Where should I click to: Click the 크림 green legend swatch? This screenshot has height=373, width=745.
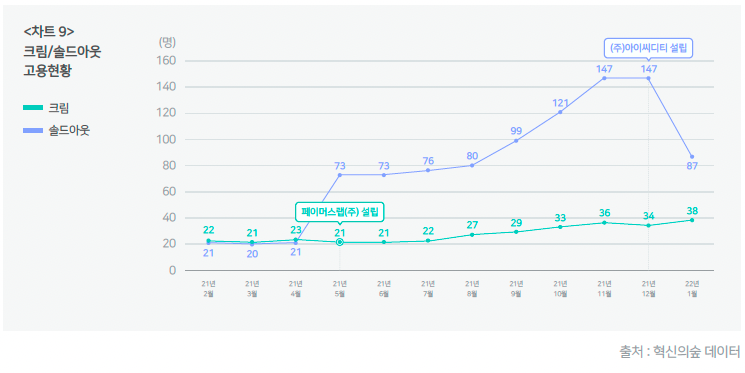click(33, 108)
